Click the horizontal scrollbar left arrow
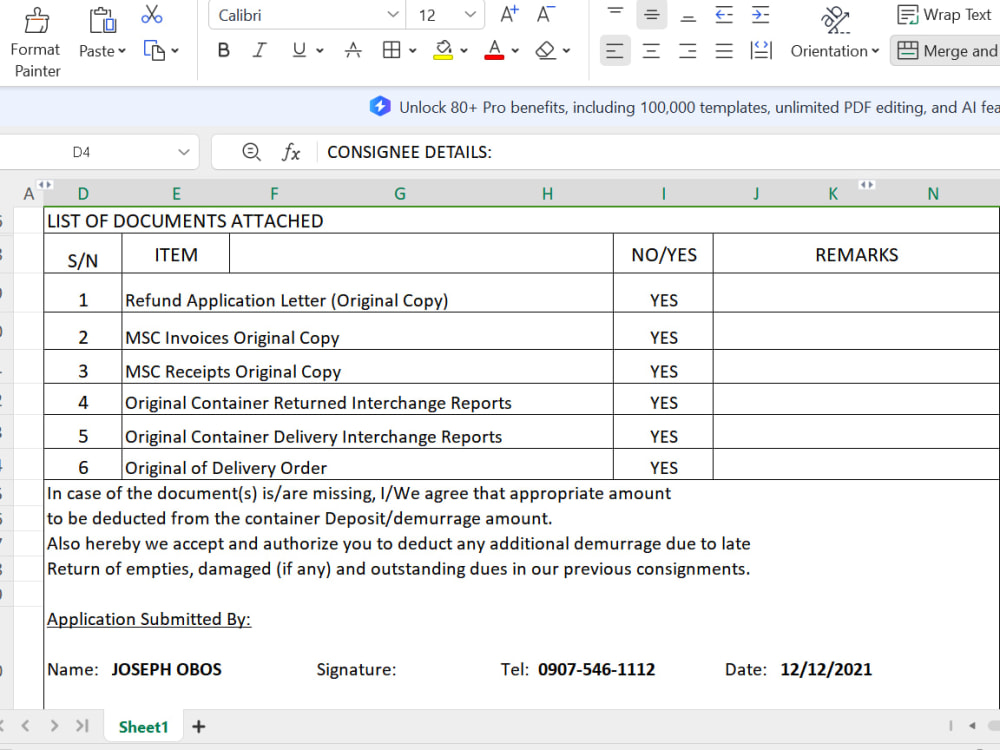The image size is (1000, 750). (x=972, y=726)
